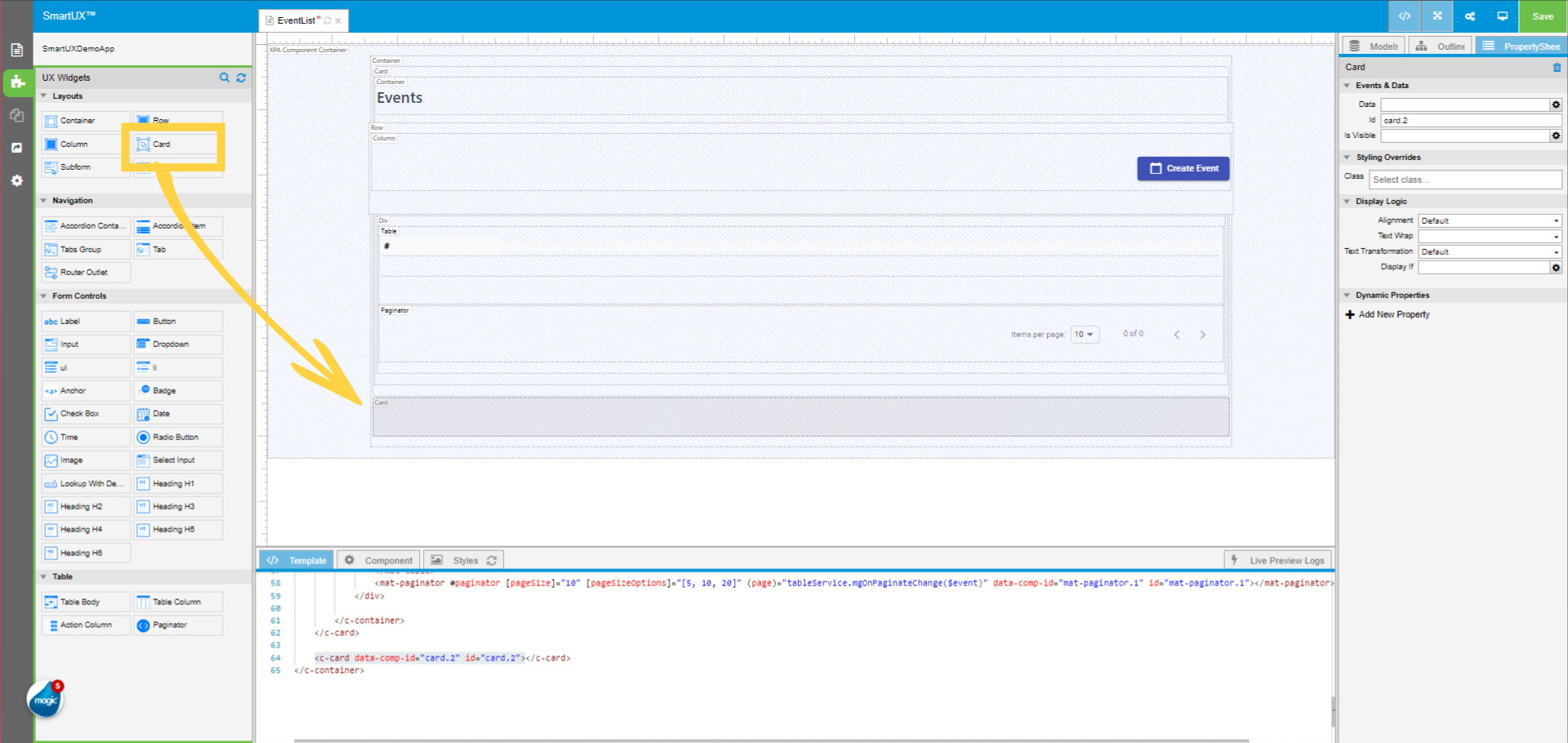Click the duplicate/copy icon in left sidebar
This screenshot has height=743, width=1568.
17,115
